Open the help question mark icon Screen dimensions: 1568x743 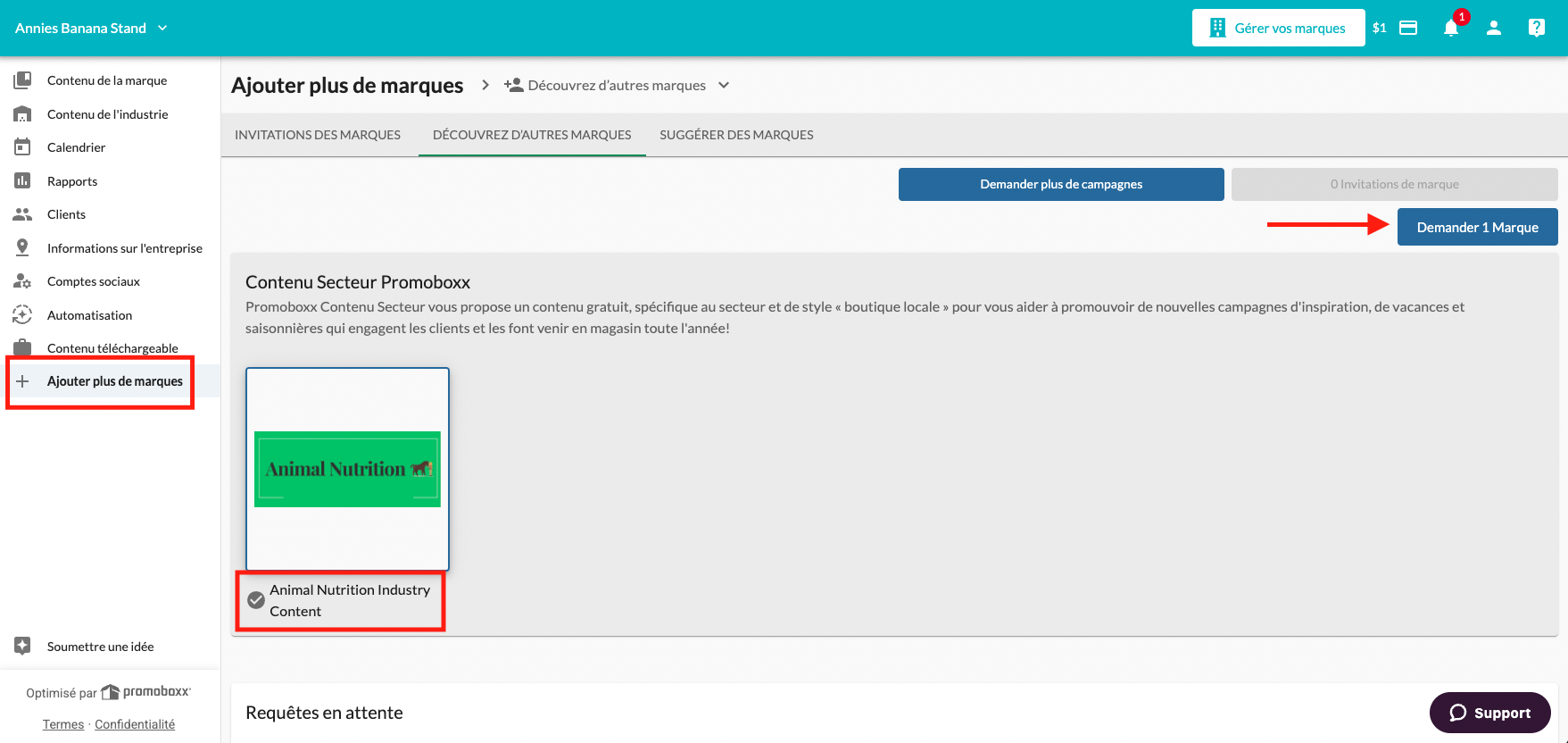(1536, 28)
